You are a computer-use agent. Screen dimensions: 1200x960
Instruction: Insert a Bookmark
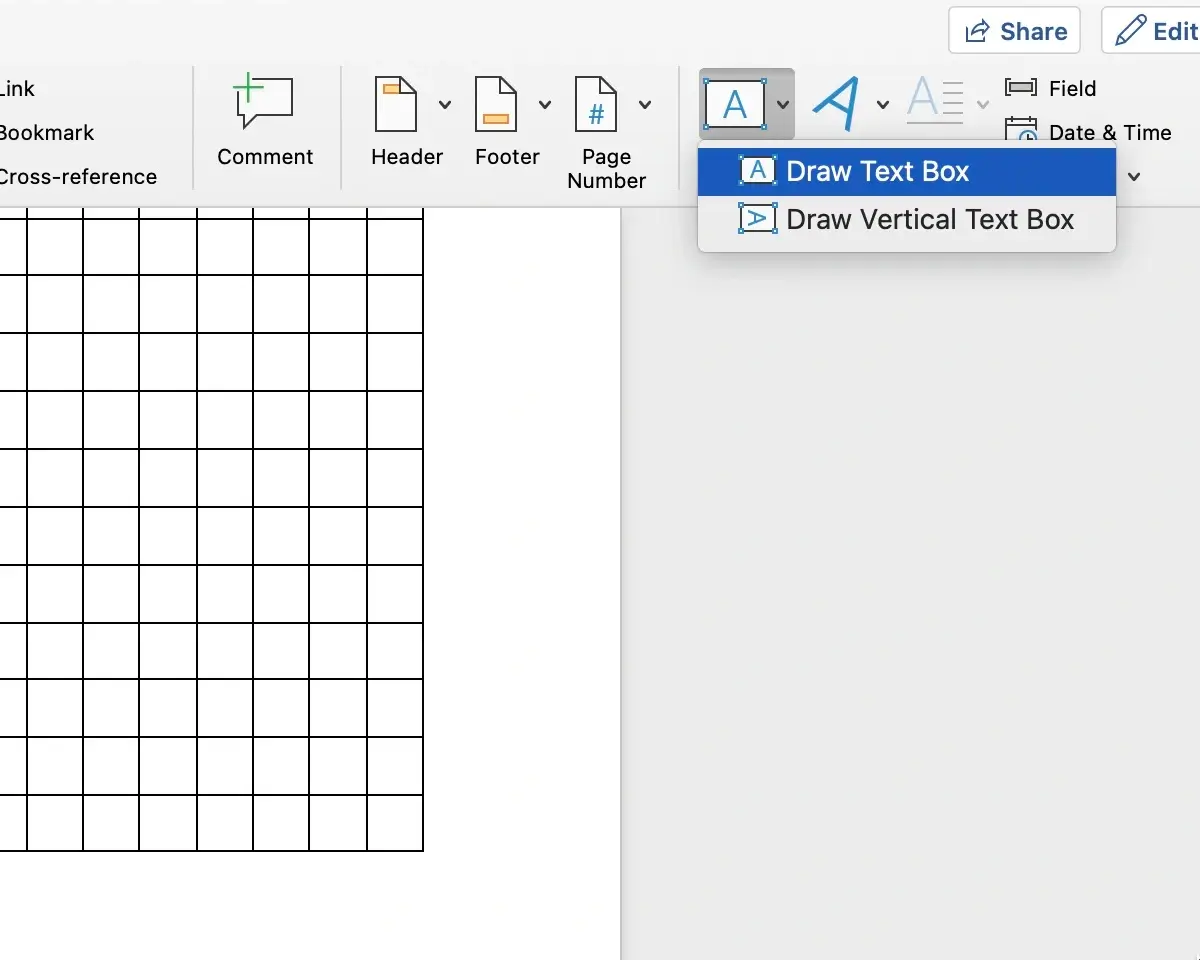[46, 132]
